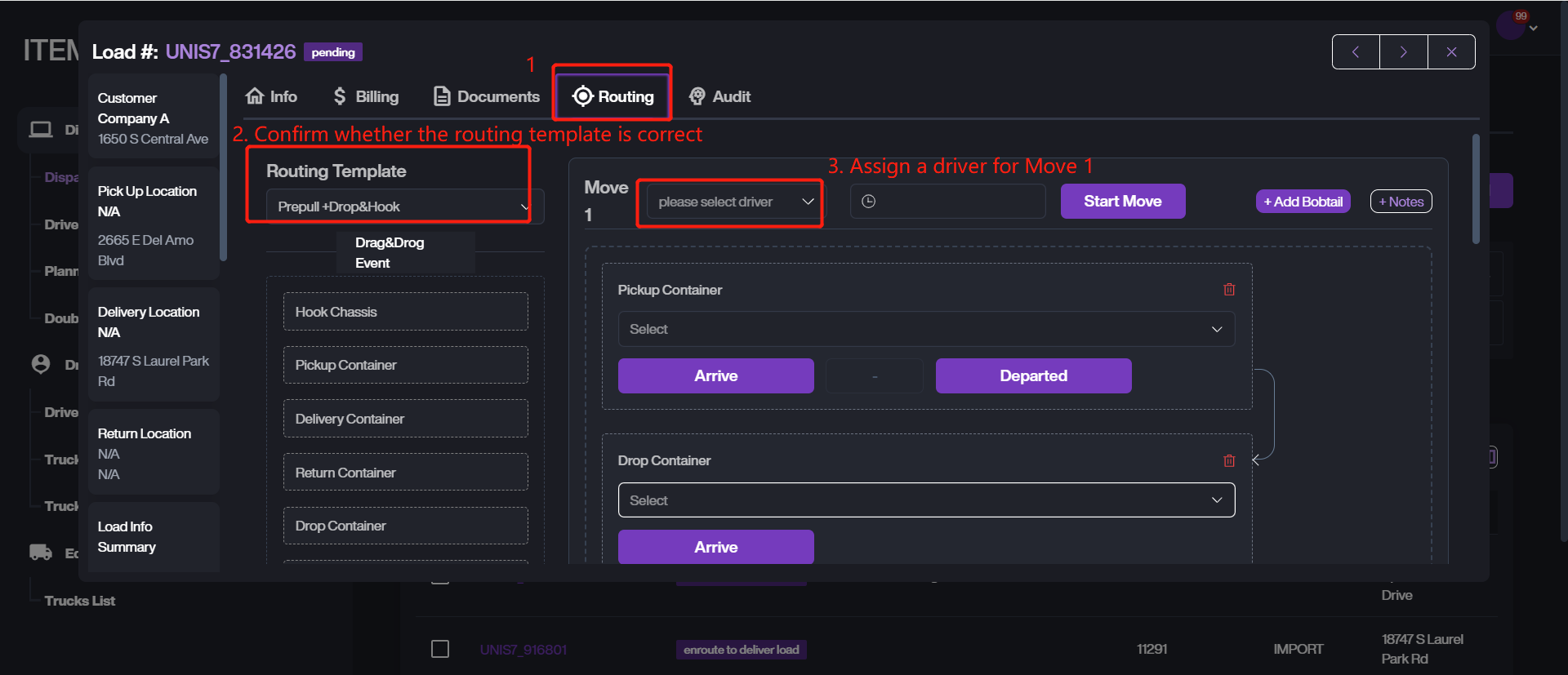Expand the Routing Template dropdown
Viewport: 1568px width, 675px height.
click(x=403, y=206)
